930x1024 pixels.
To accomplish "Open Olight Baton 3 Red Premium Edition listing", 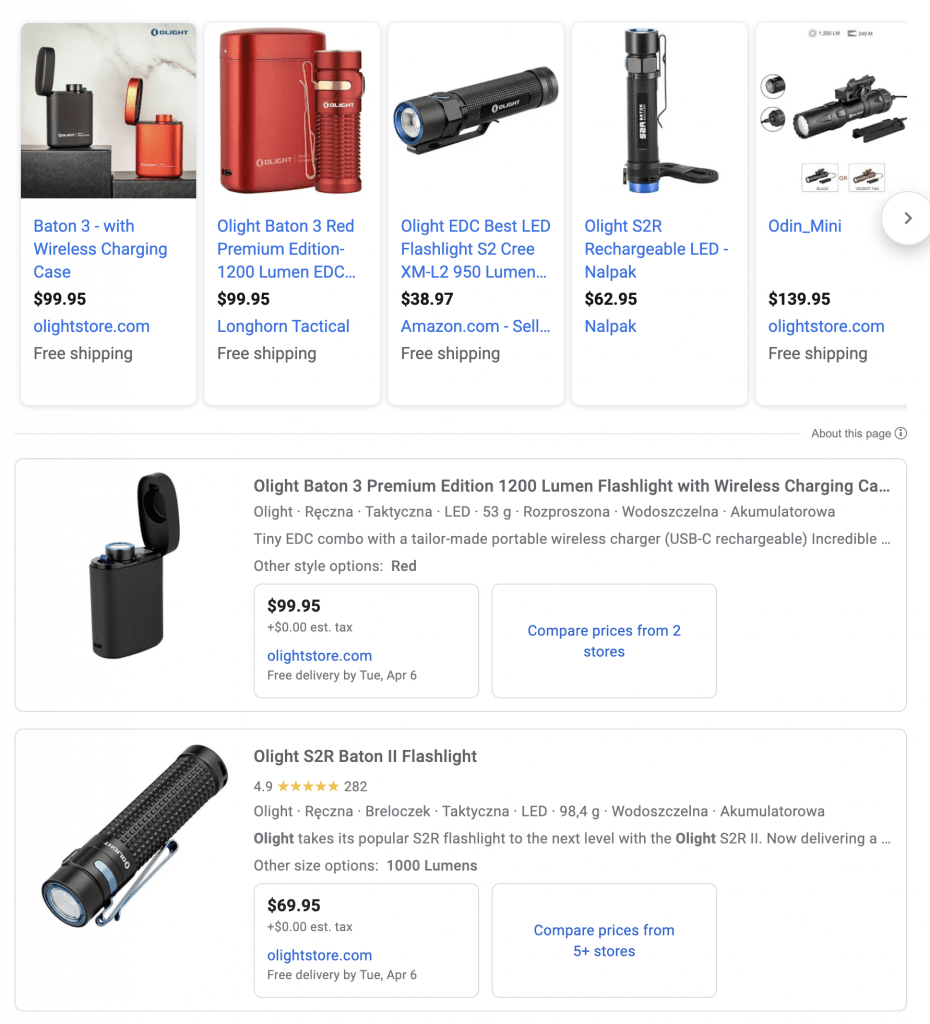I will point(286,249).
